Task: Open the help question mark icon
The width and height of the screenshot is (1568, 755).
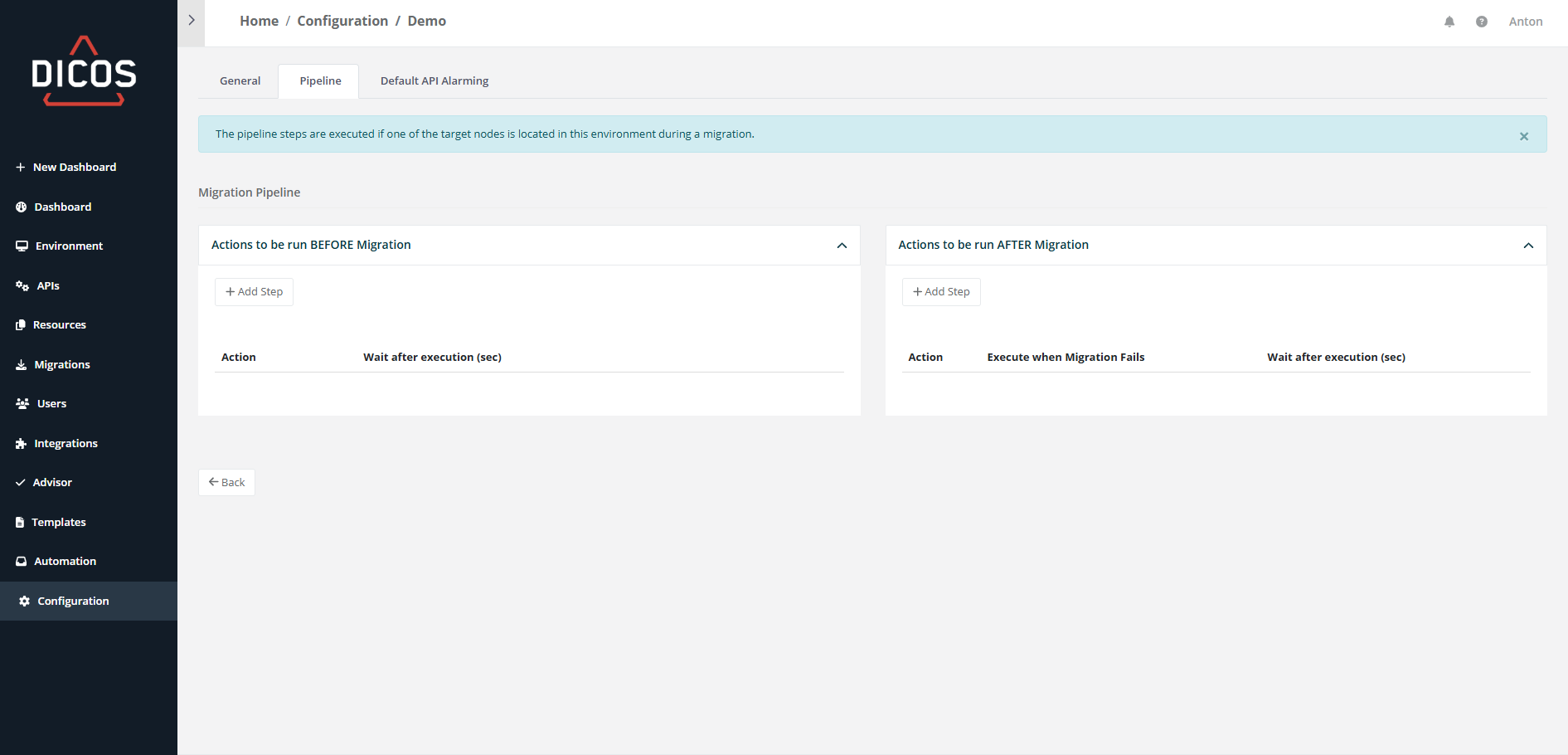Action: pyautogui.click(x=1482, y=22)
